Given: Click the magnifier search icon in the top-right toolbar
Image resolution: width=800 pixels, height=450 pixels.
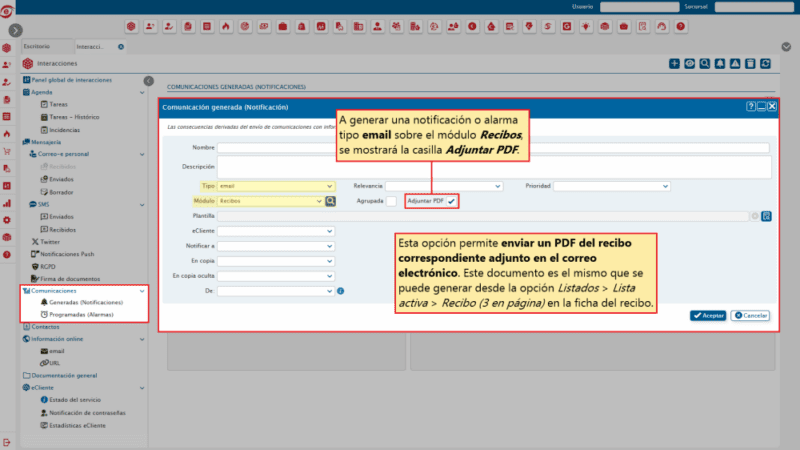Looking at the screenshot, I should click(705, 63).
